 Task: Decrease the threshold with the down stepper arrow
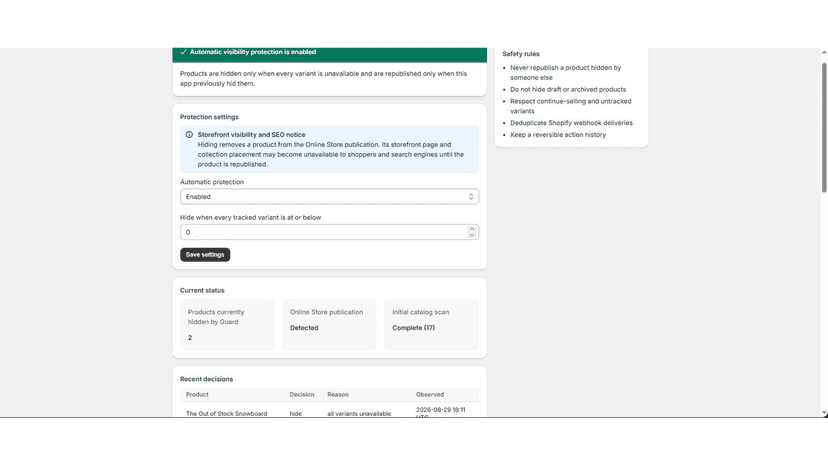[x=472, y=235]
